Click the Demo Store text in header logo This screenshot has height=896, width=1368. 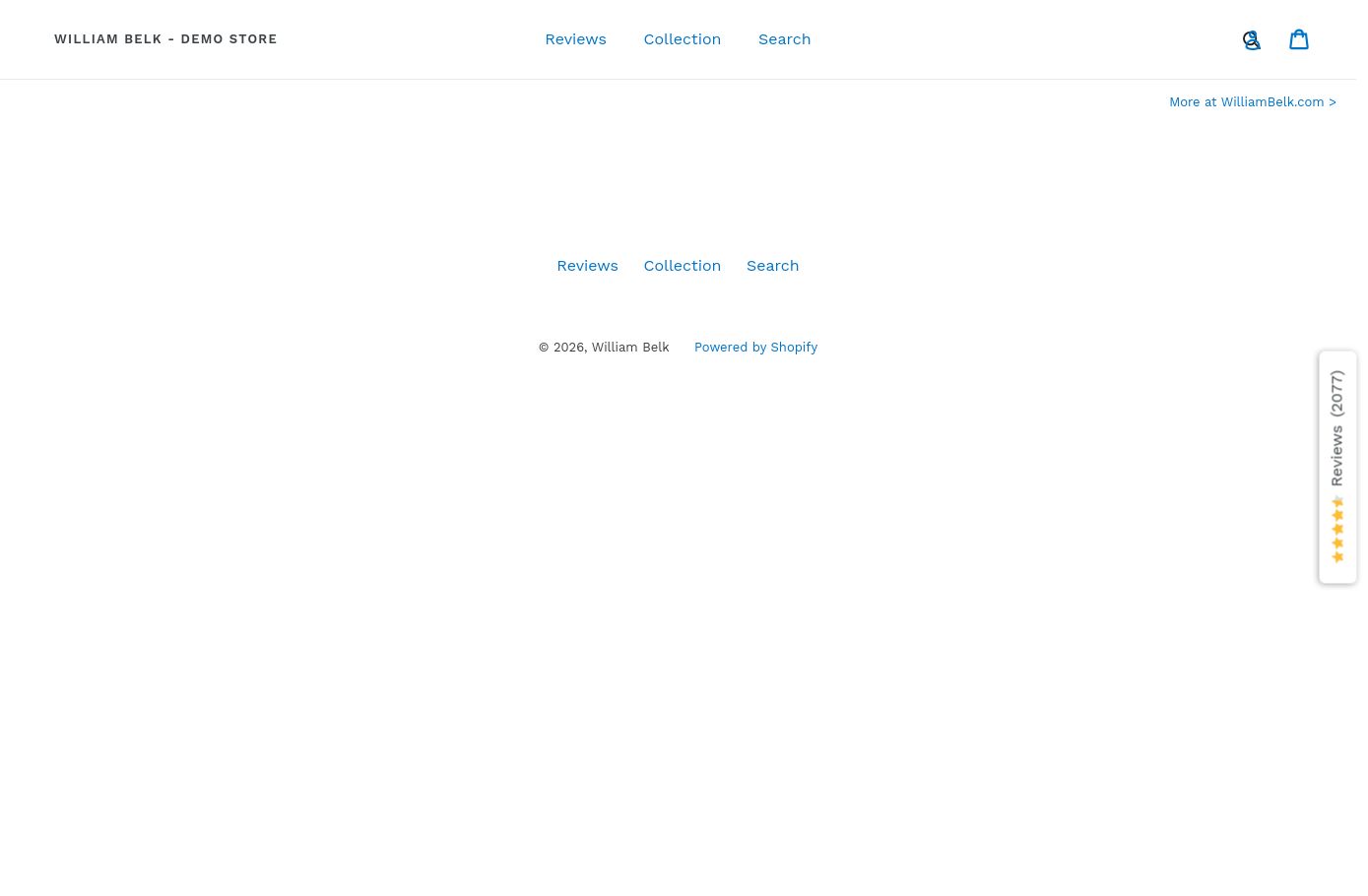pyautogui.click(x=228, y=39)
